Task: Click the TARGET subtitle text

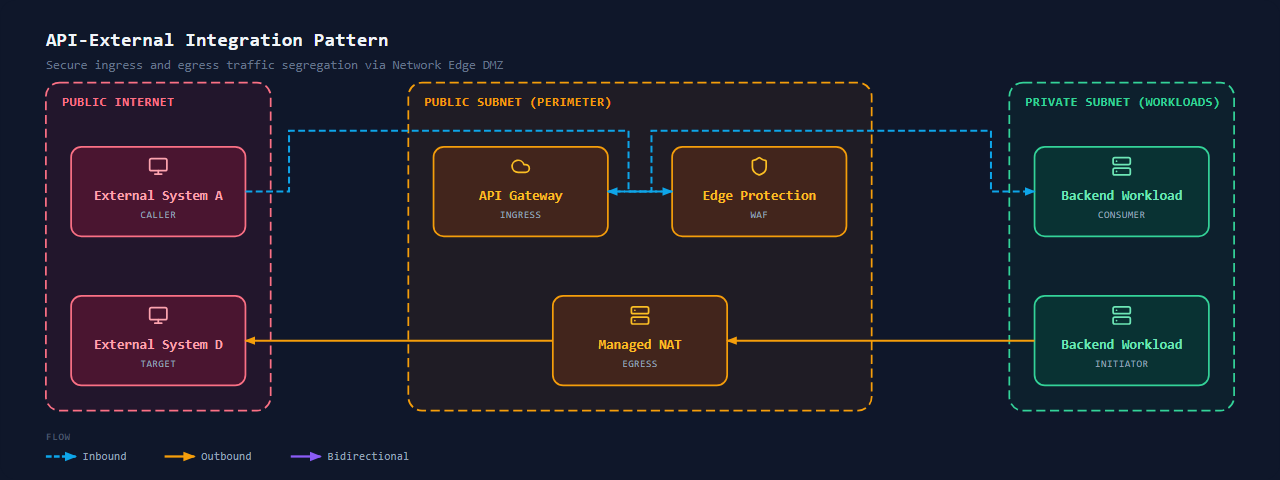Action: [x=158, y=364]
